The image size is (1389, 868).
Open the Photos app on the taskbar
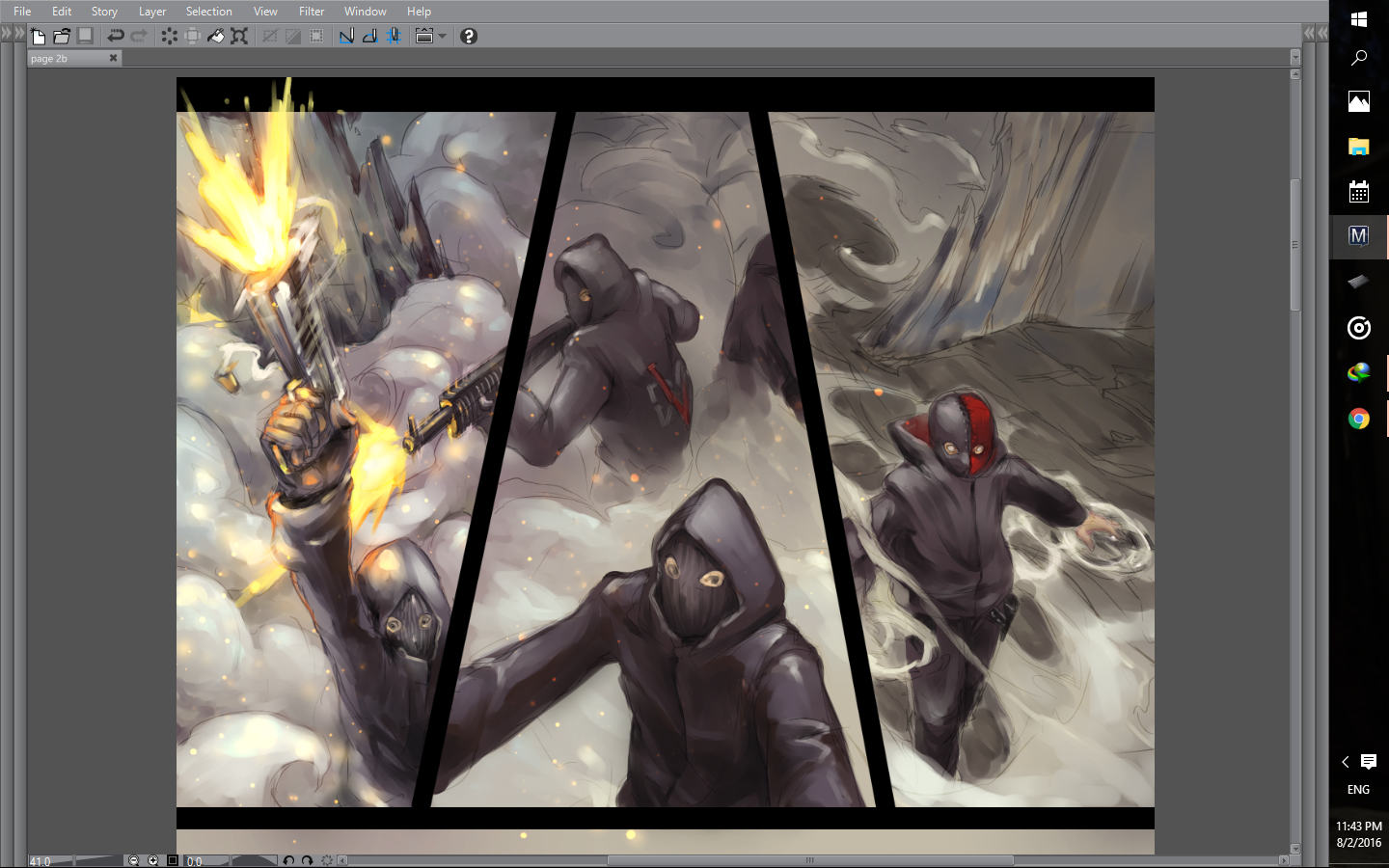point(1359,101)
